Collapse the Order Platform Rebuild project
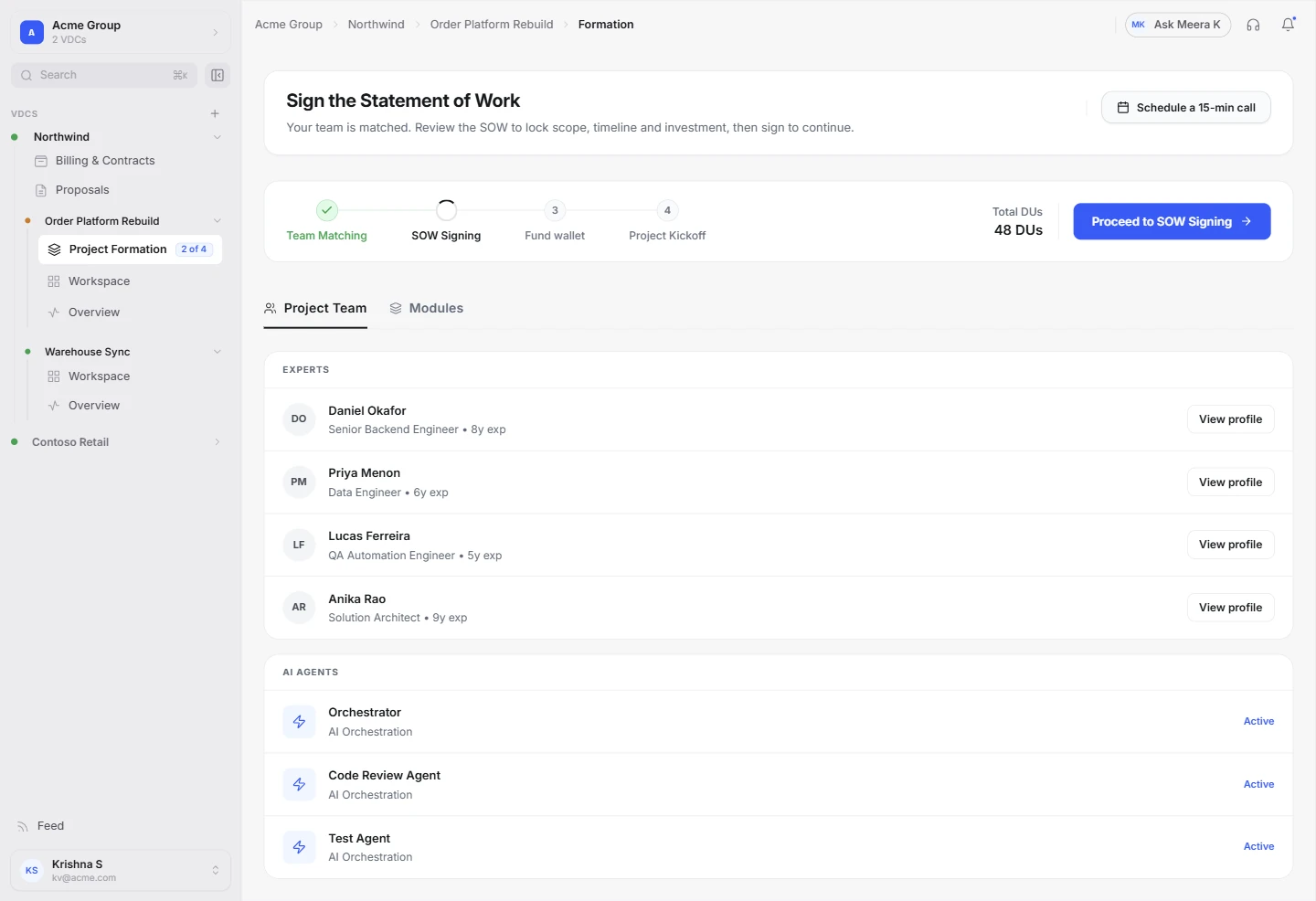This screenshot has width=1316, height=901. point(218,221)
